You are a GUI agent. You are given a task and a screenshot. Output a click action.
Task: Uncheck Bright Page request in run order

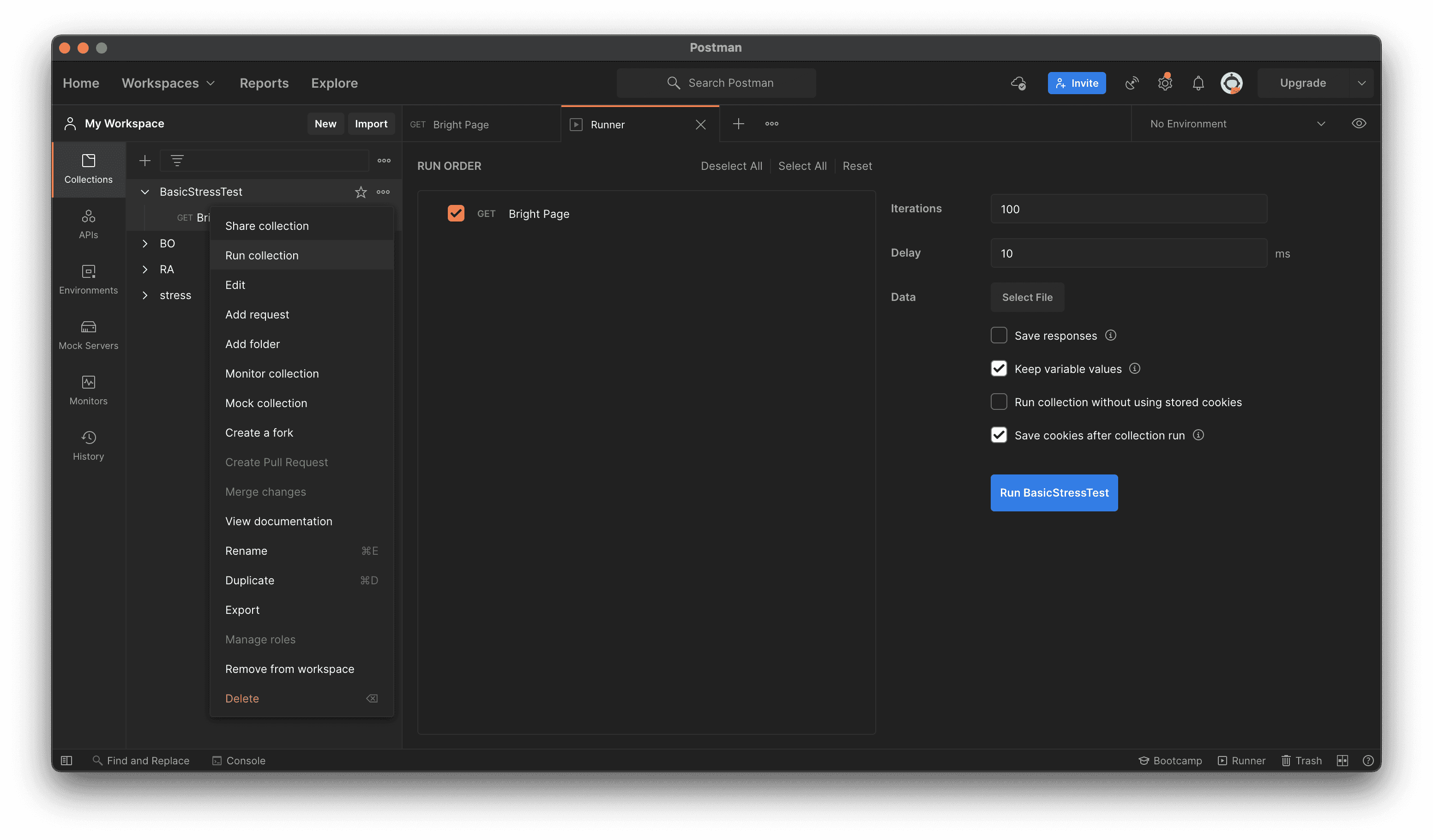tap(456, 213)
